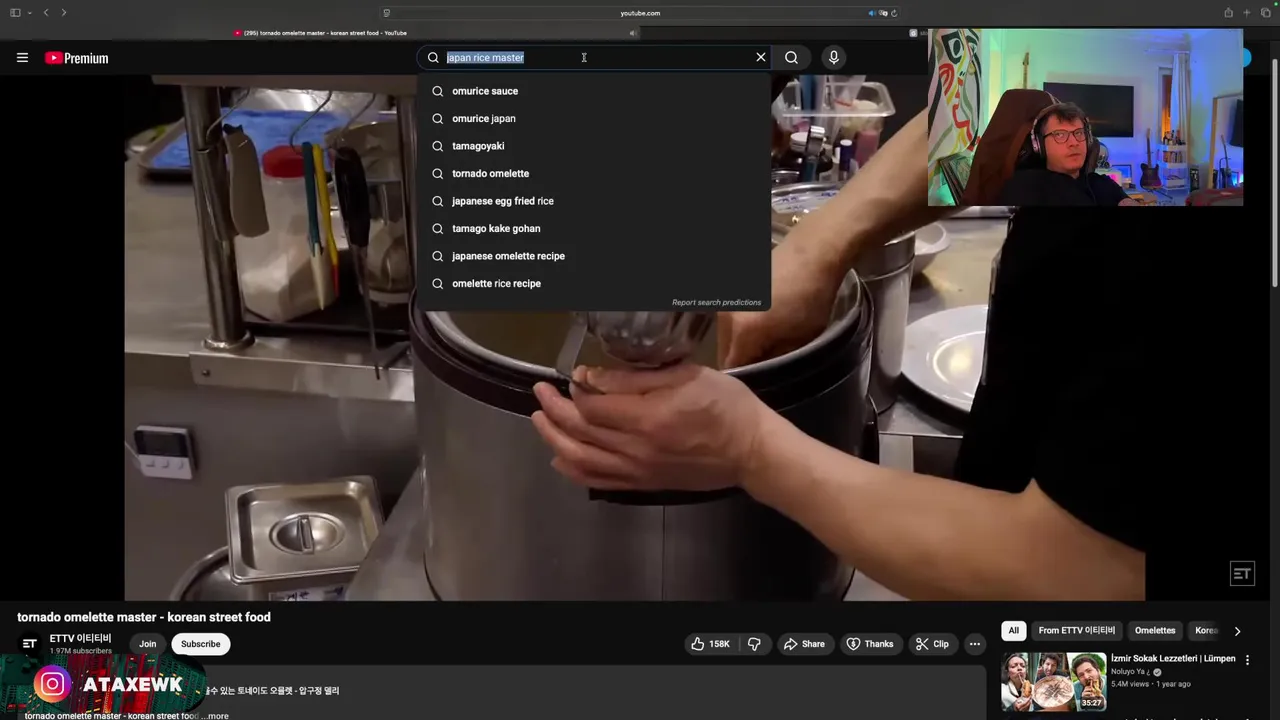Send Thanks to the creator

(869, 644)
